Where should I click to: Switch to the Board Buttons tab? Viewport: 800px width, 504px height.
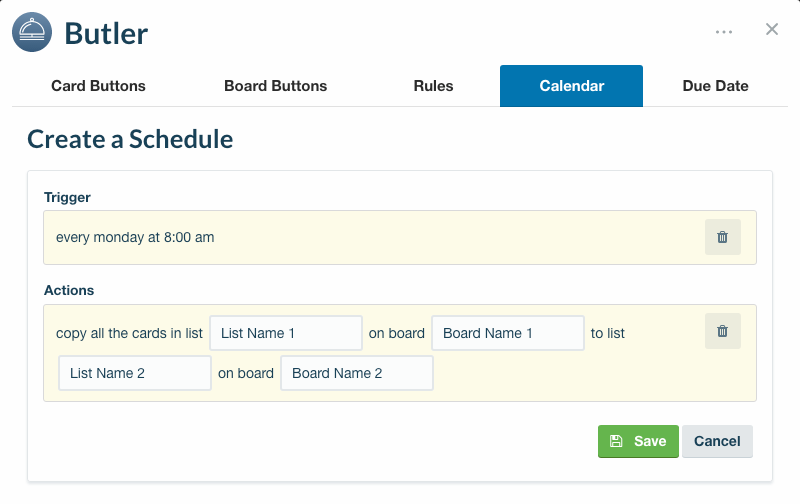[276, 86]
